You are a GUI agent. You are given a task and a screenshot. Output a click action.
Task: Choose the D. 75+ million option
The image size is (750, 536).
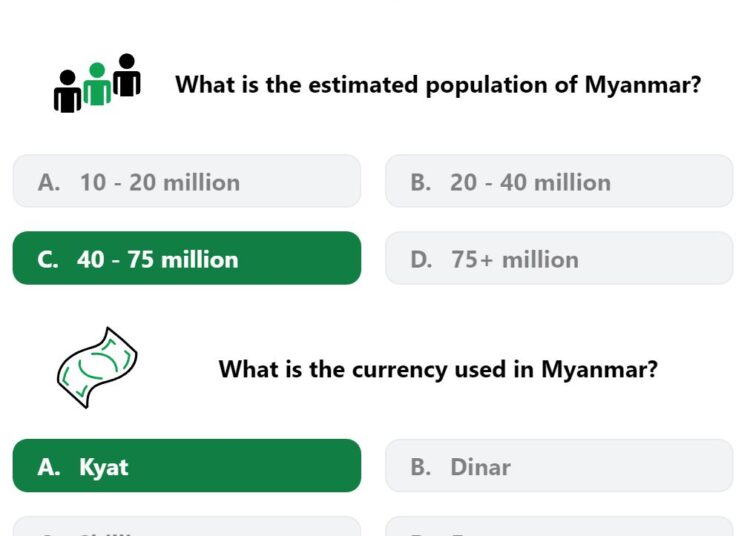coord(559,258)
